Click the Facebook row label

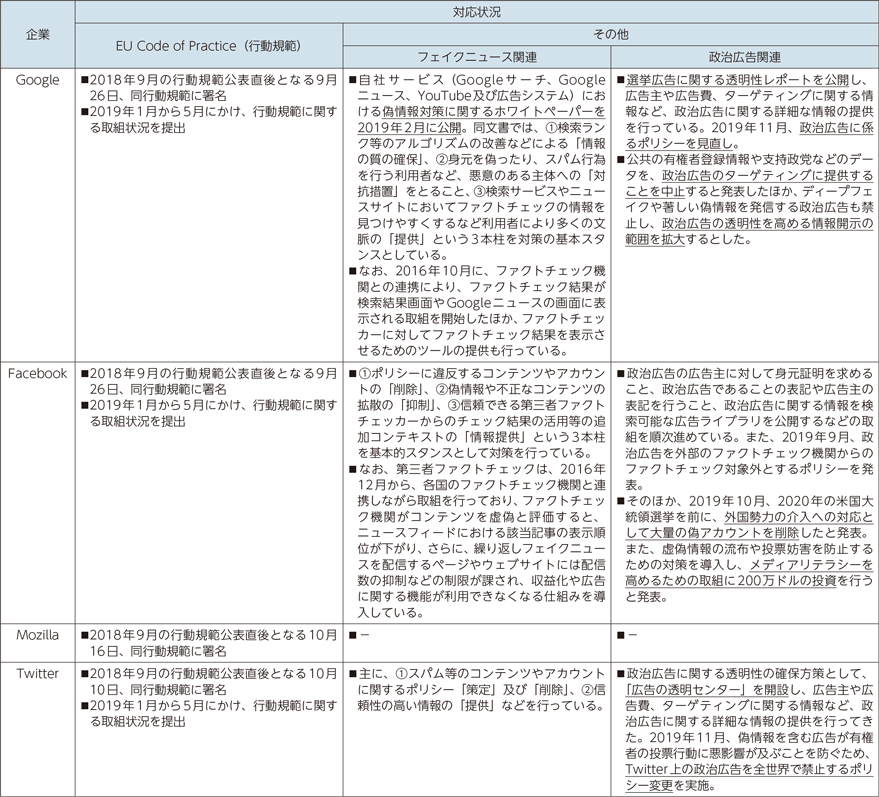pos(38,373)
